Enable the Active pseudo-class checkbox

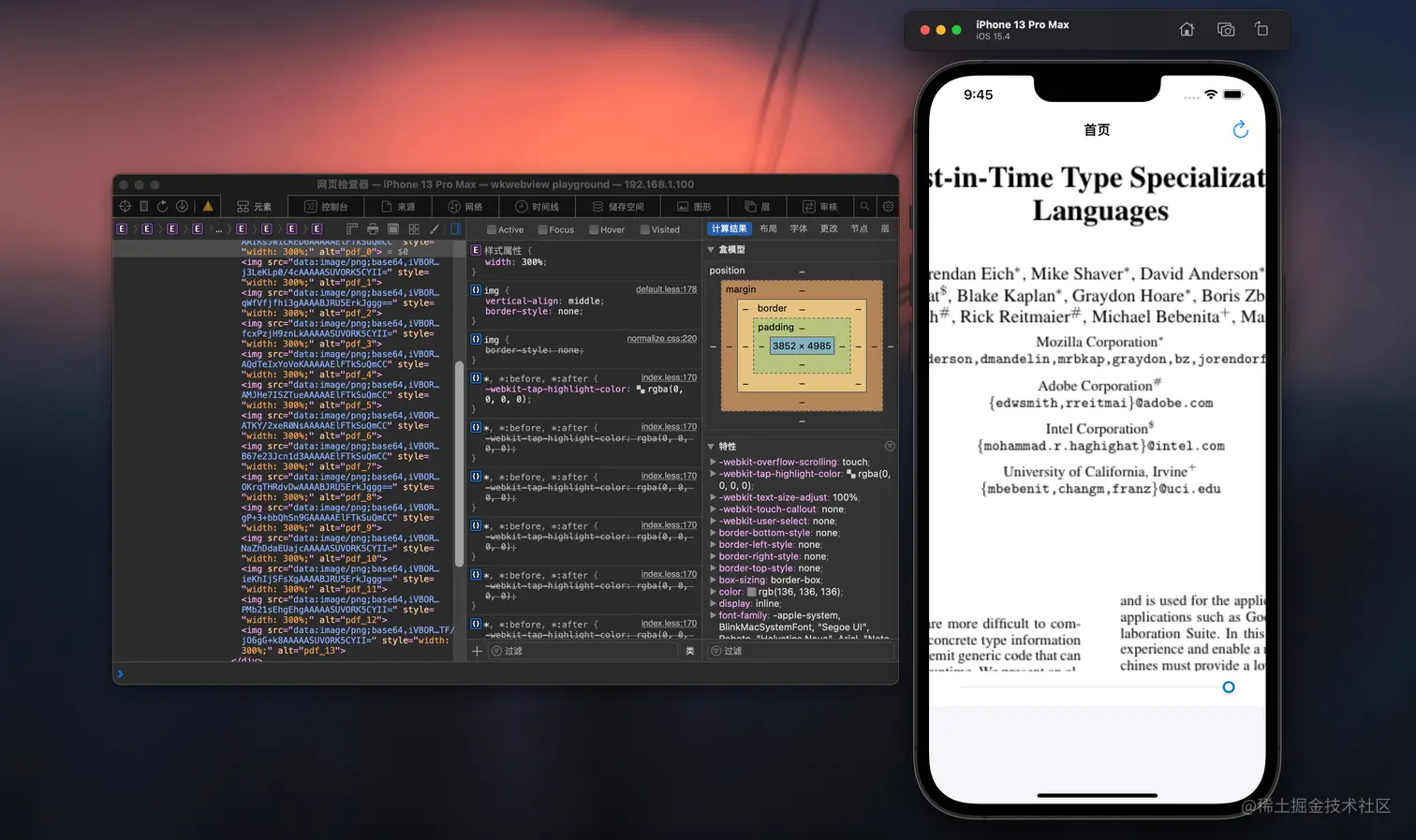click(492, 229)
